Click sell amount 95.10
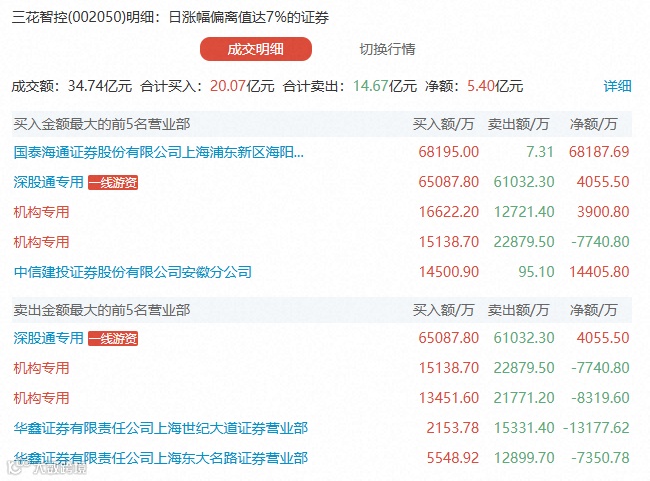Image resolution: width=650 pixels, height=481 pixels. coord(536,272)
